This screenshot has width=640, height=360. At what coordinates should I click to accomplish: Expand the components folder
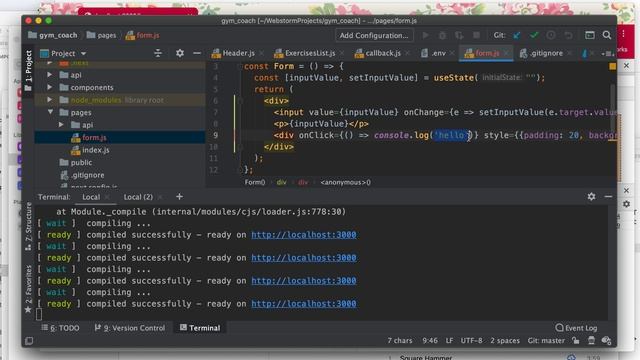[x=50, y=87]
